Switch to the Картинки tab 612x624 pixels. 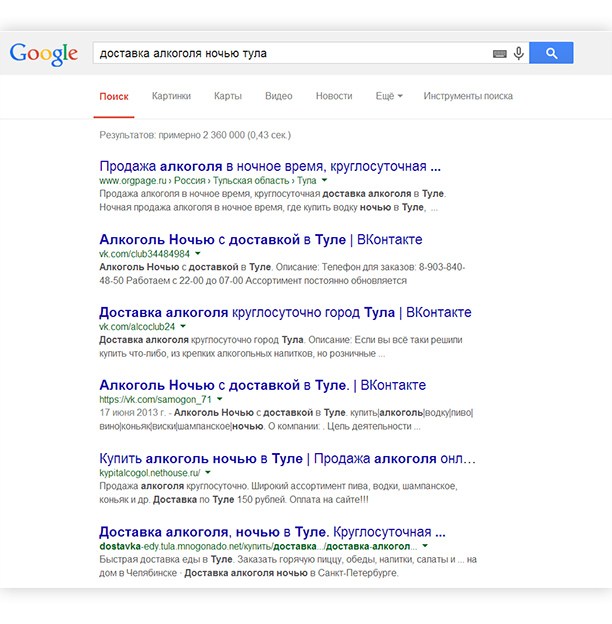click(171, 96)
